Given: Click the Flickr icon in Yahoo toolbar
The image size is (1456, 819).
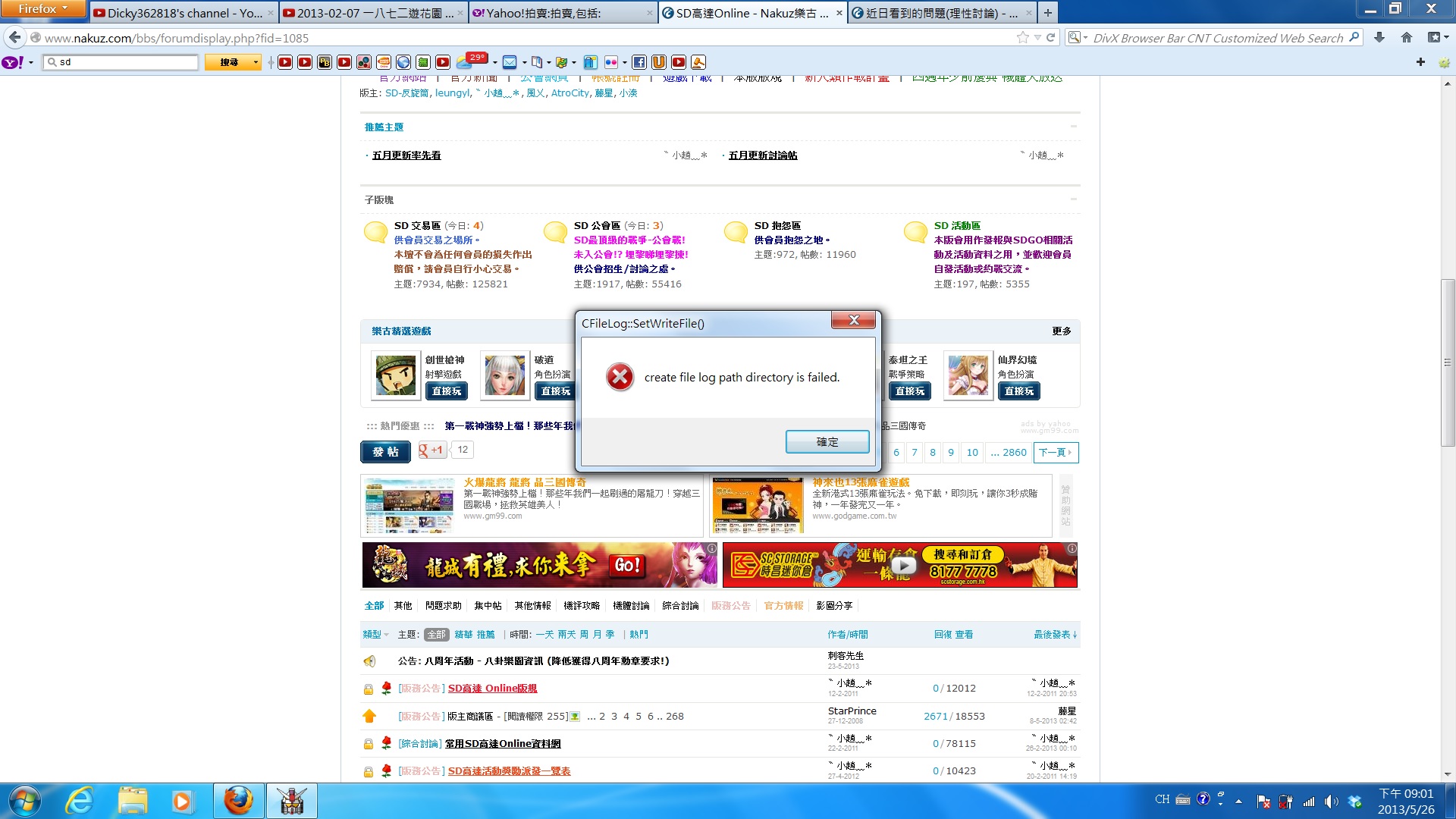Looking at the screenshot, I should pos(611,62).
